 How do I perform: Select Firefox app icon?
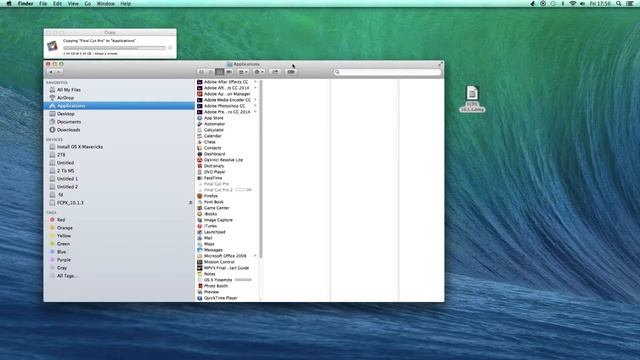coord(200,196)
